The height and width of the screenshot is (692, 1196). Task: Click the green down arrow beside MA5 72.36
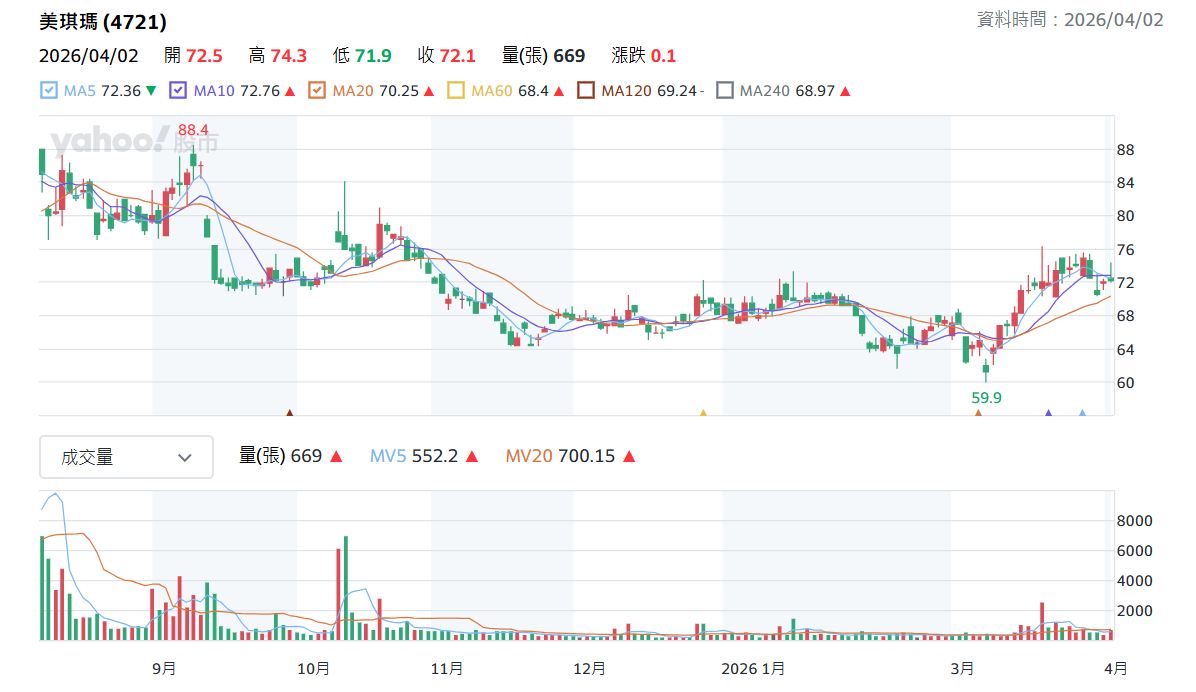point(151,92)
